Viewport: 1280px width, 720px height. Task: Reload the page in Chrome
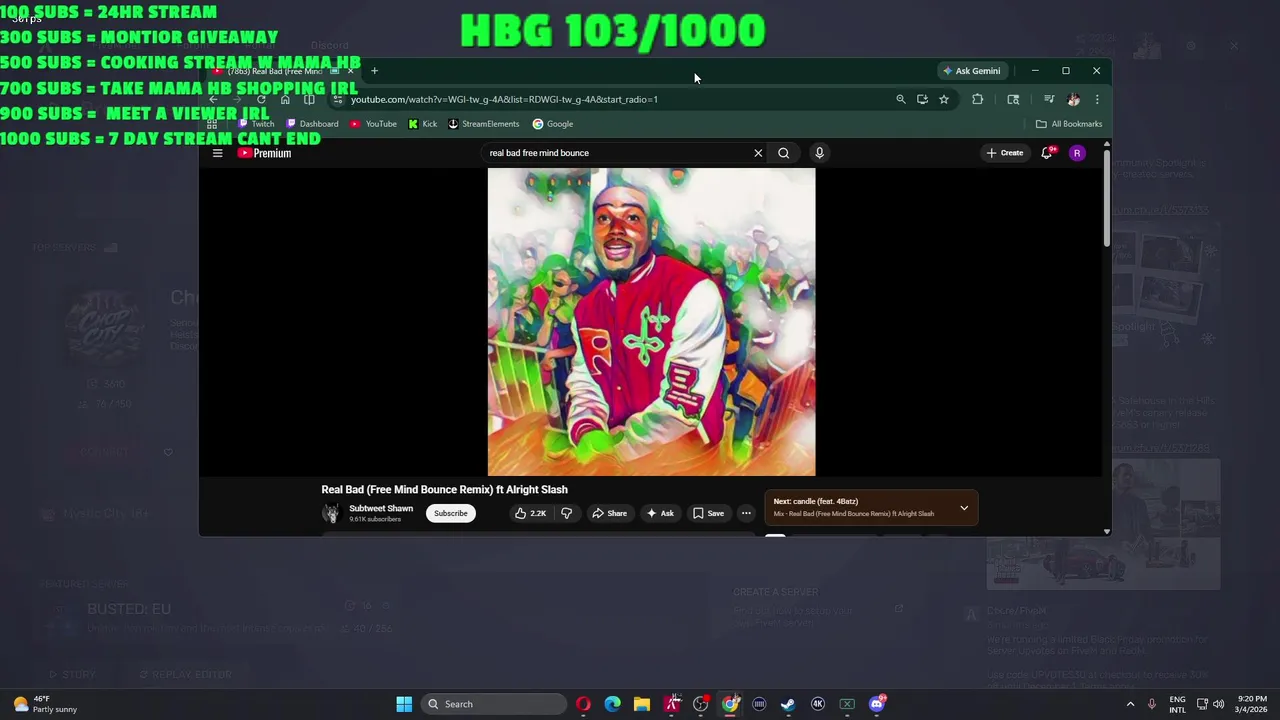coord(261,99)
